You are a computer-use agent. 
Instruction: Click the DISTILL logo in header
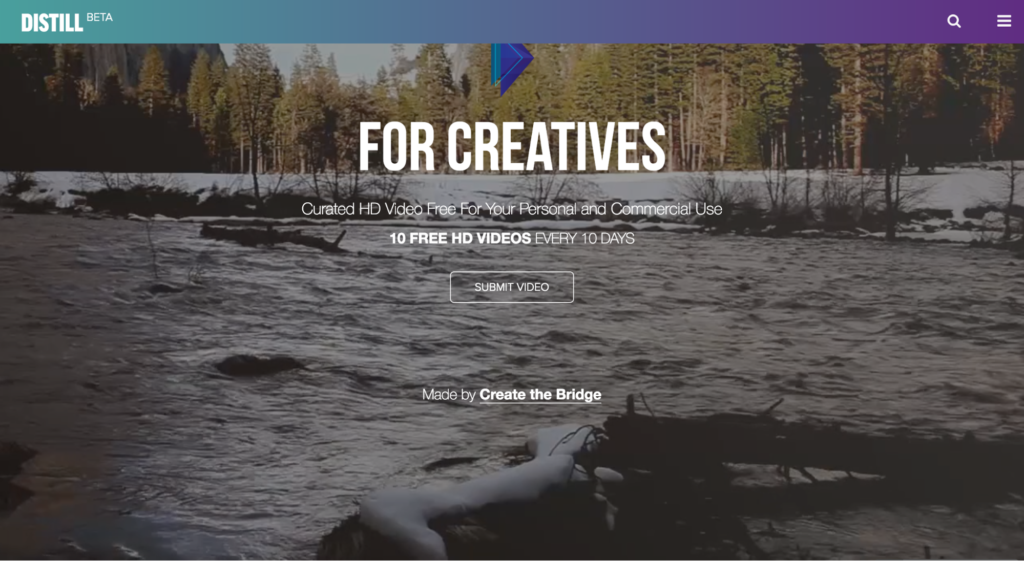coord(52,23)
